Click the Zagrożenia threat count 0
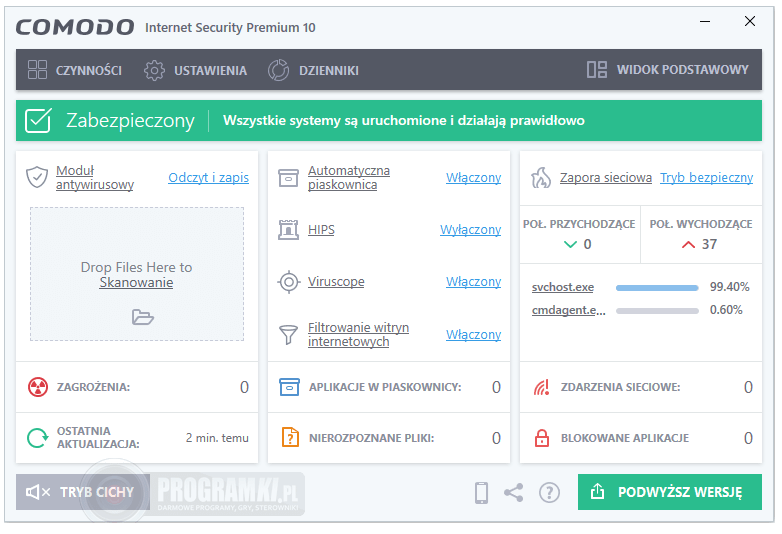 244,387
